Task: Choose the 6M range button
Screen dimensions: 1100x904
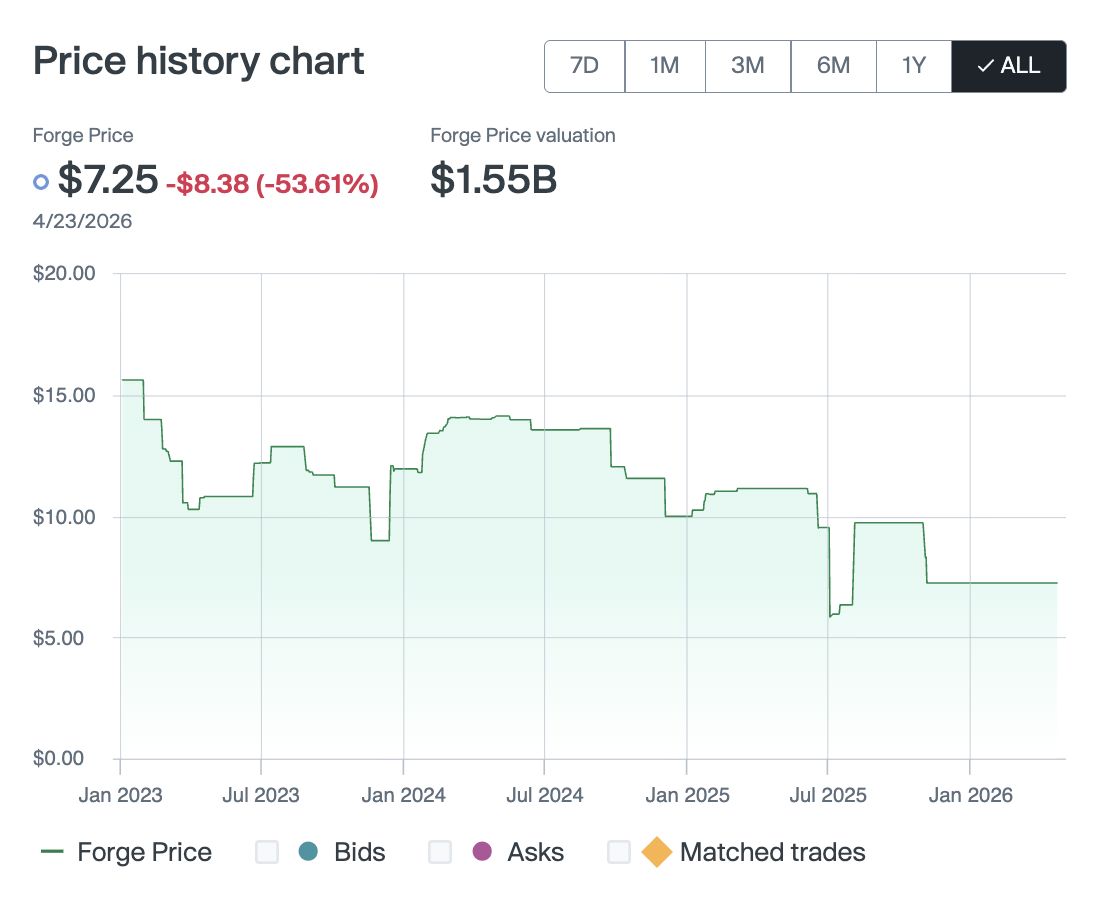Action: (x=833, y=66)
